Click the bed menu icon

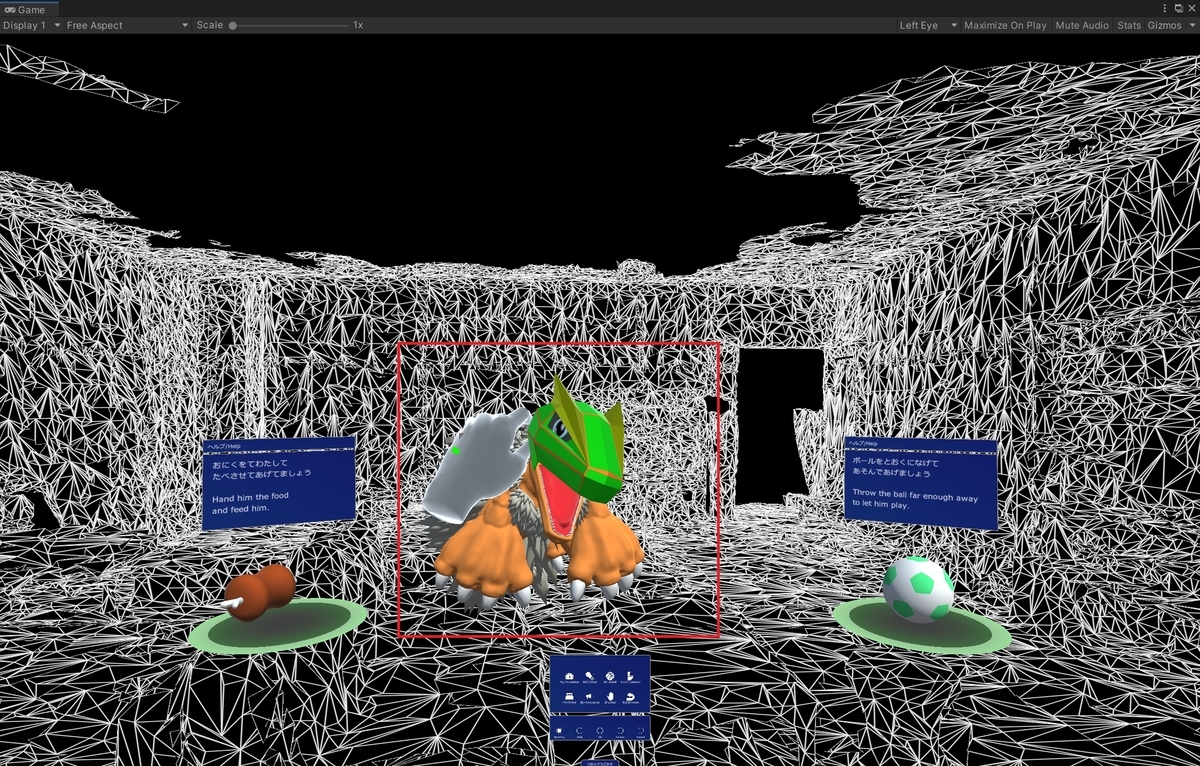[x=569, y=696]
